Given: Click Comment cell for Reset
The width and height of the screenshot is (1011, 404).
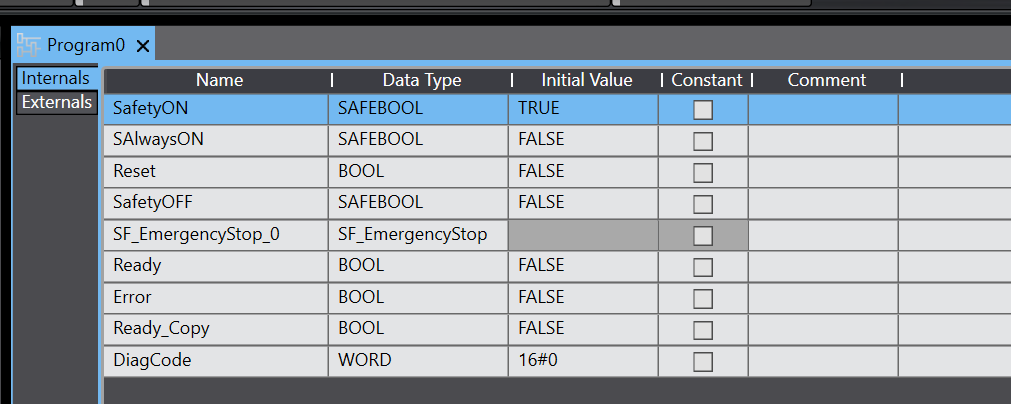Looking at the screenshot, I should [x=823, y=171].
